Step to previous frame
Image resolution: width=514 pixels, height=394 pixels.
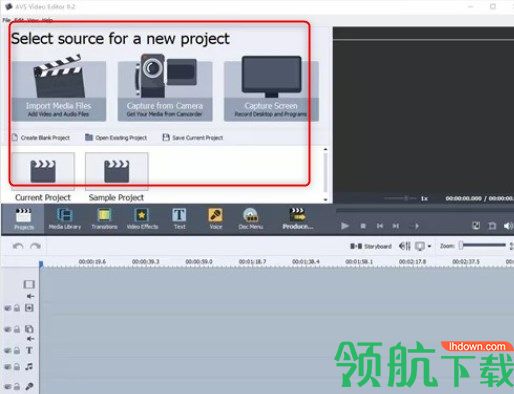tap(380, 226)
